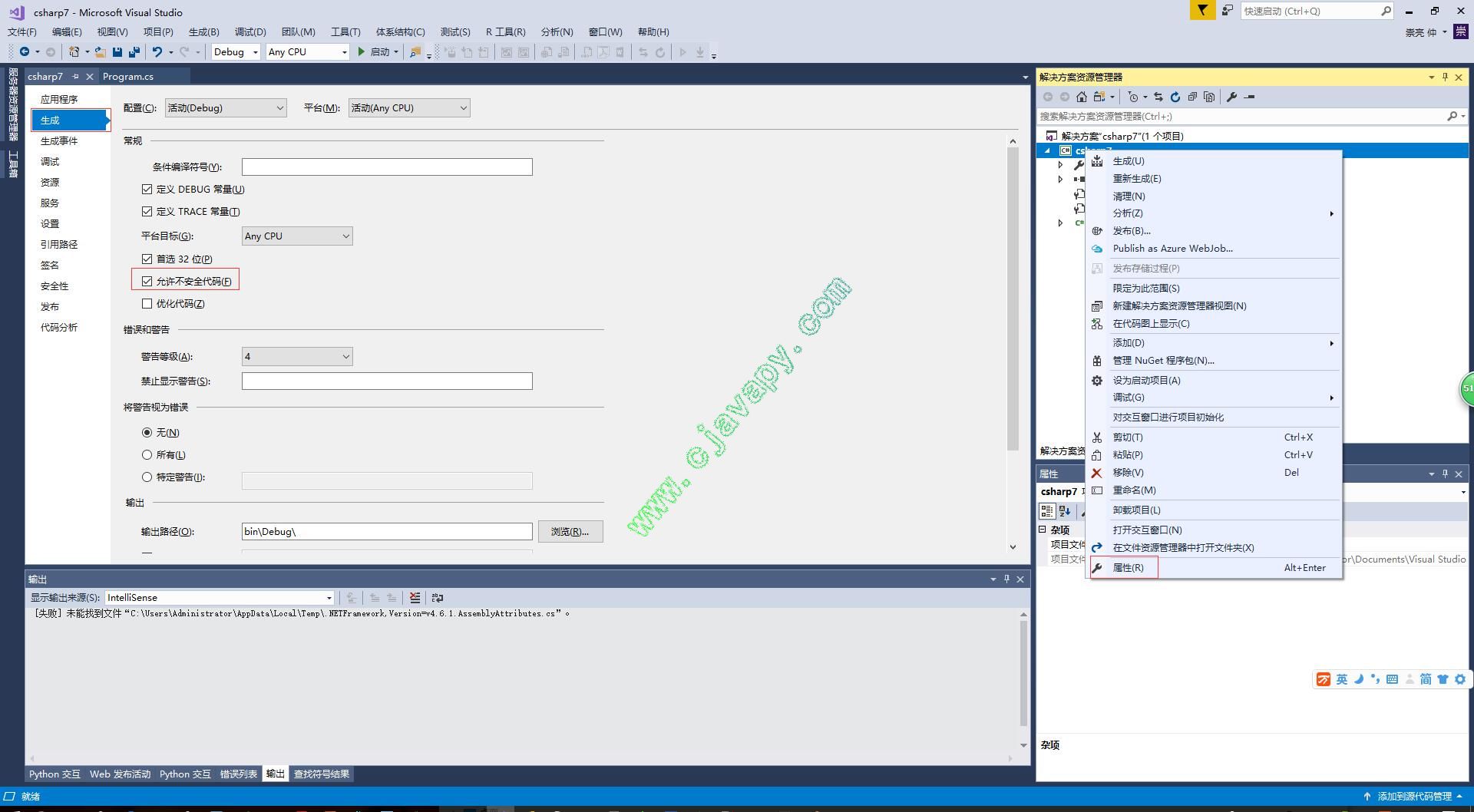
Task: Toggle 允许不安全代码 checkbox
Action: 147,281
